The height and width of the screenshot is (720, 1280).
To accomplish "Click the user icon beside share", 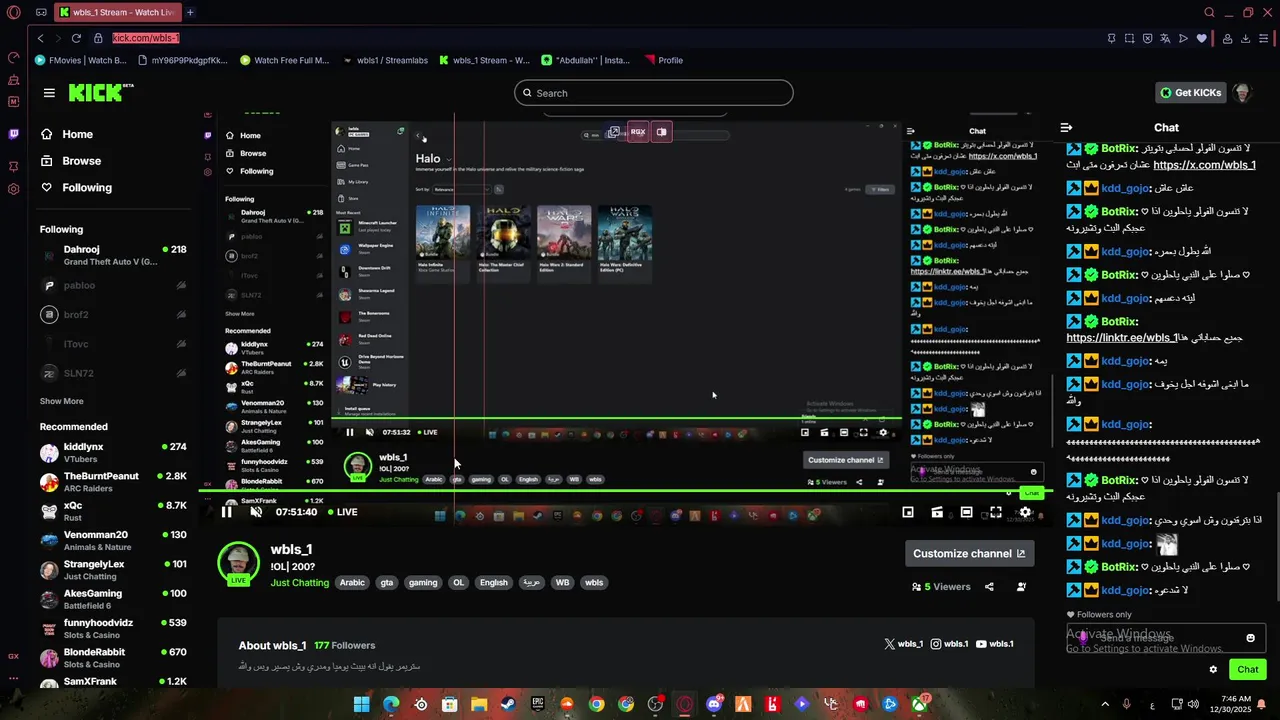I will point(1021,587).
